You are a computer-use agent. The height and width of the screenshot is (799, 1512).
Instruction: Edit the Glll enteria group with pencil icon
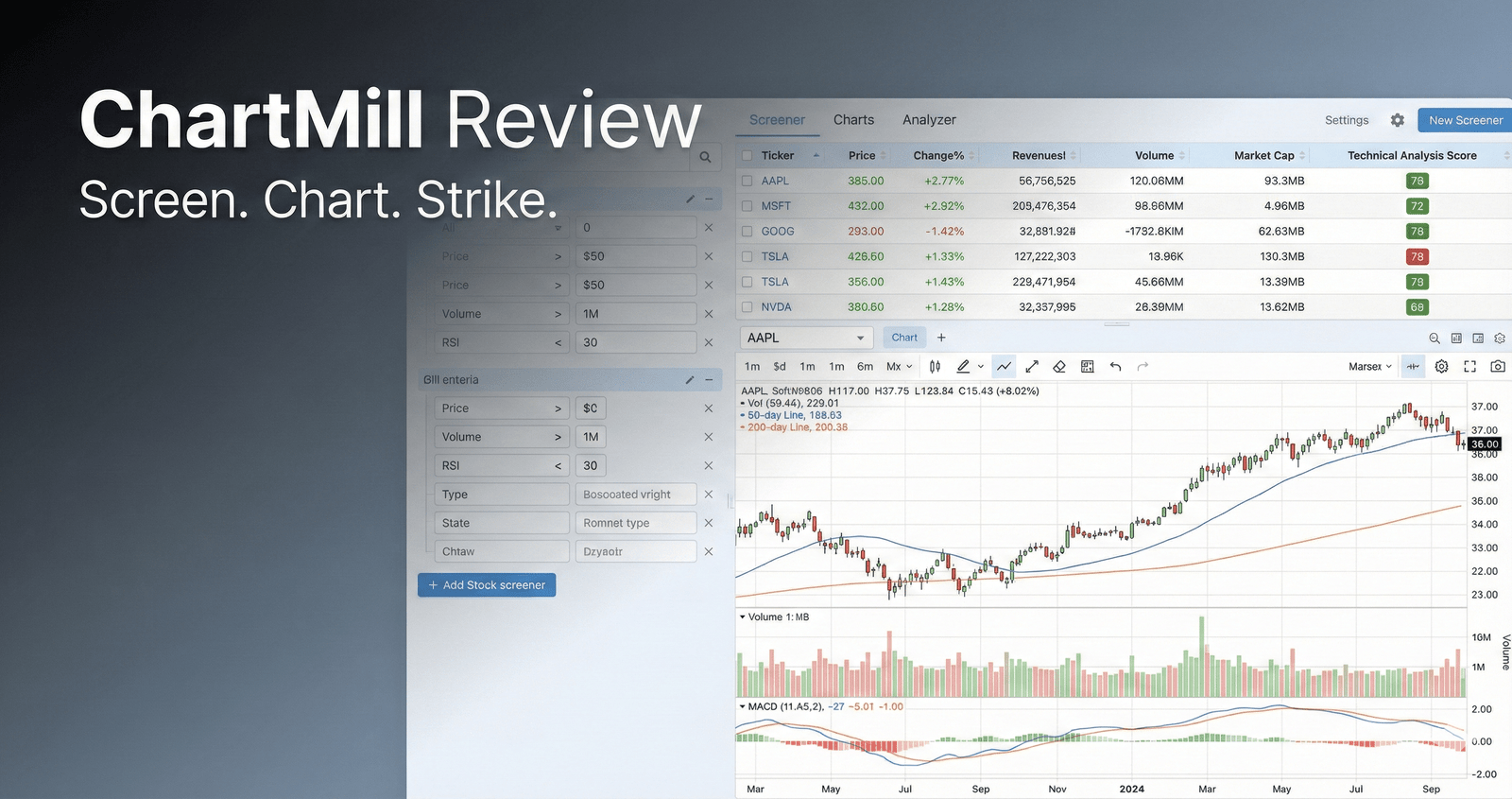pos(690,380)
